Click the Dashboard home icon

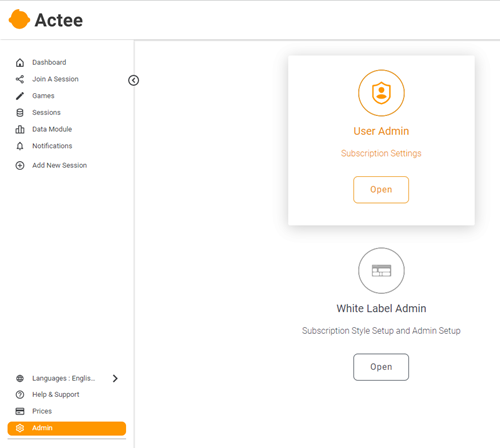click(x=20, y=62)
